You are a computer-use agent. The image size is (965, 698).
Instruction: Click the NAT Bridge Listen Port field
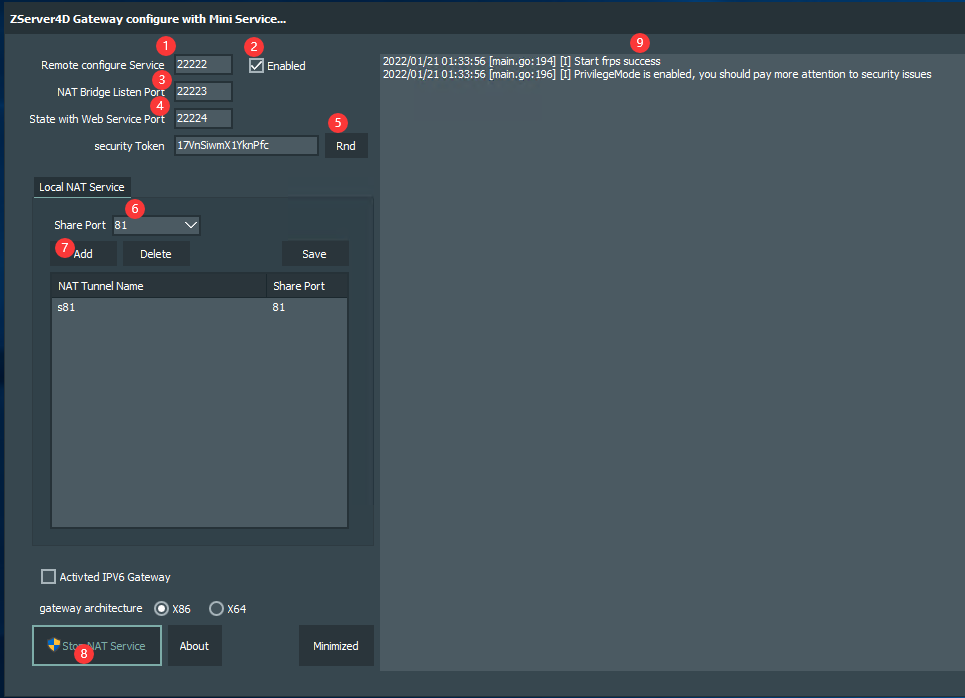tap(203, 92)
